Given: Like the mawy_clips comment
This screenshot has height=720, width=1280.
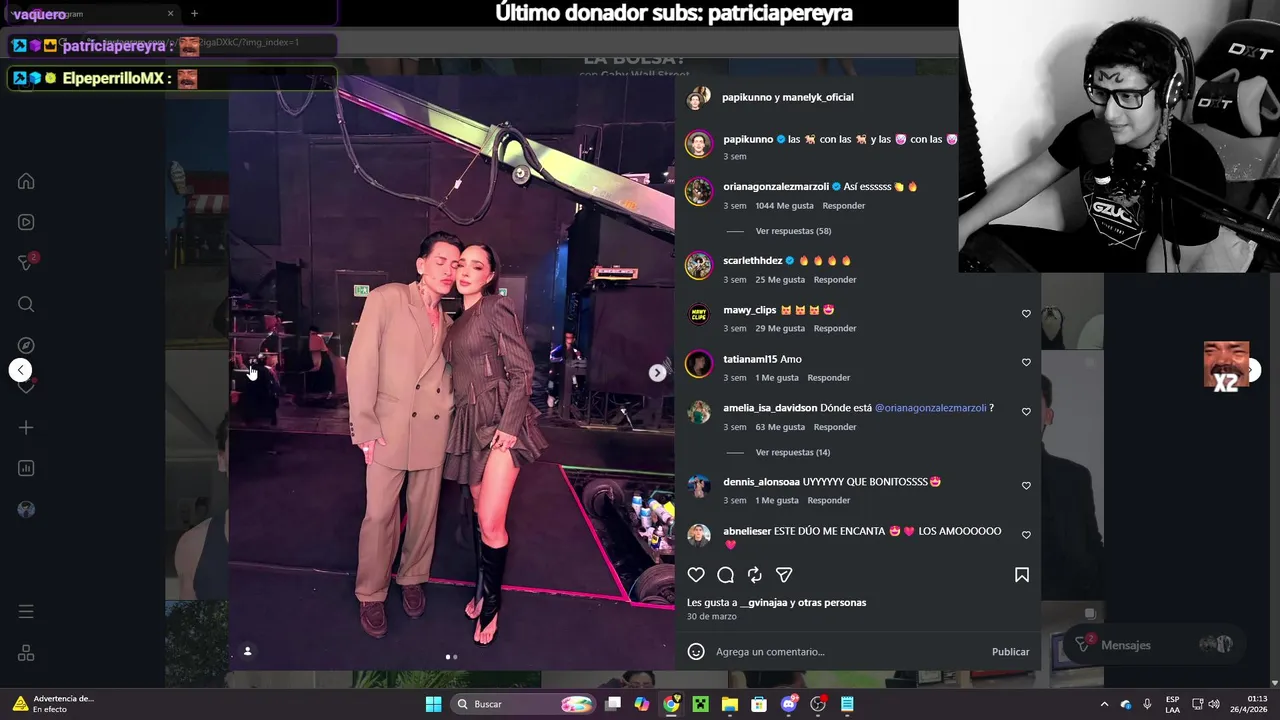Looking at the screenshot, I should (x=1026, y=314).
